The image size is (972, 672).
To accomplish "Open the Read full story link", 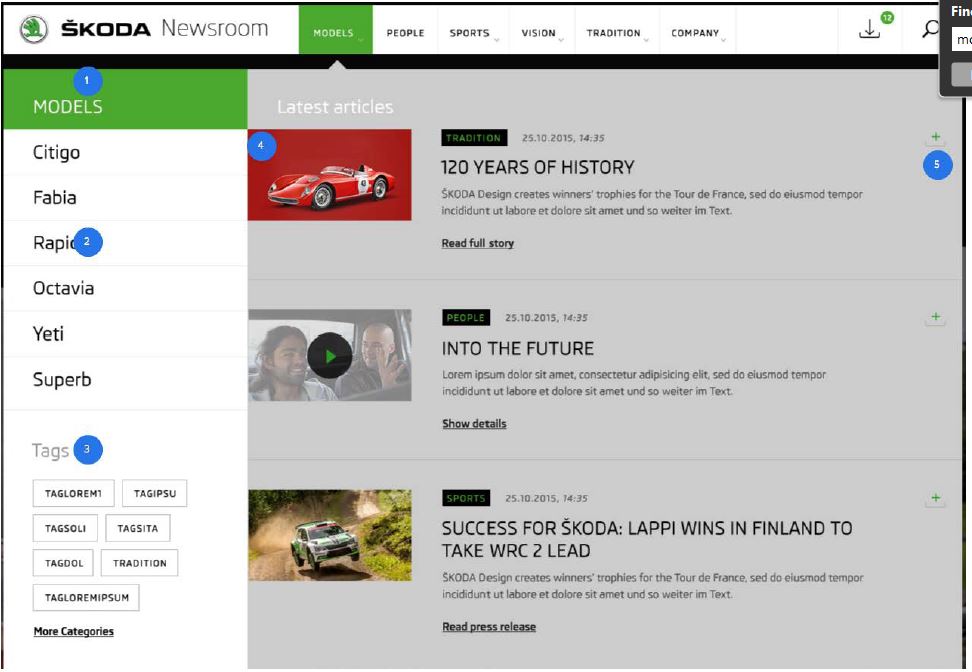I will click(x=477, y=243).
